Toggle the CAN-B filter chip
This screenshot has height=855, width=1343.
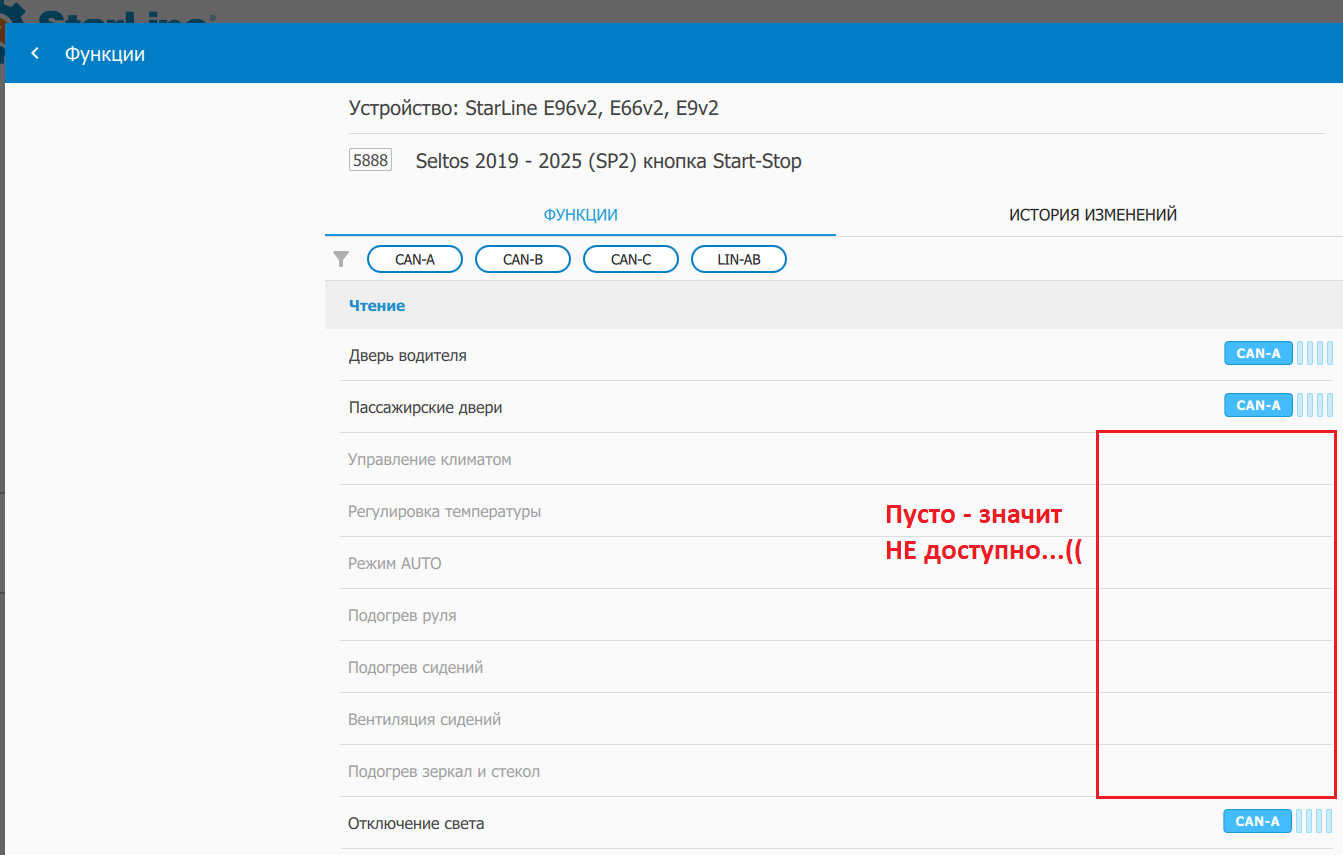(522, 259)
